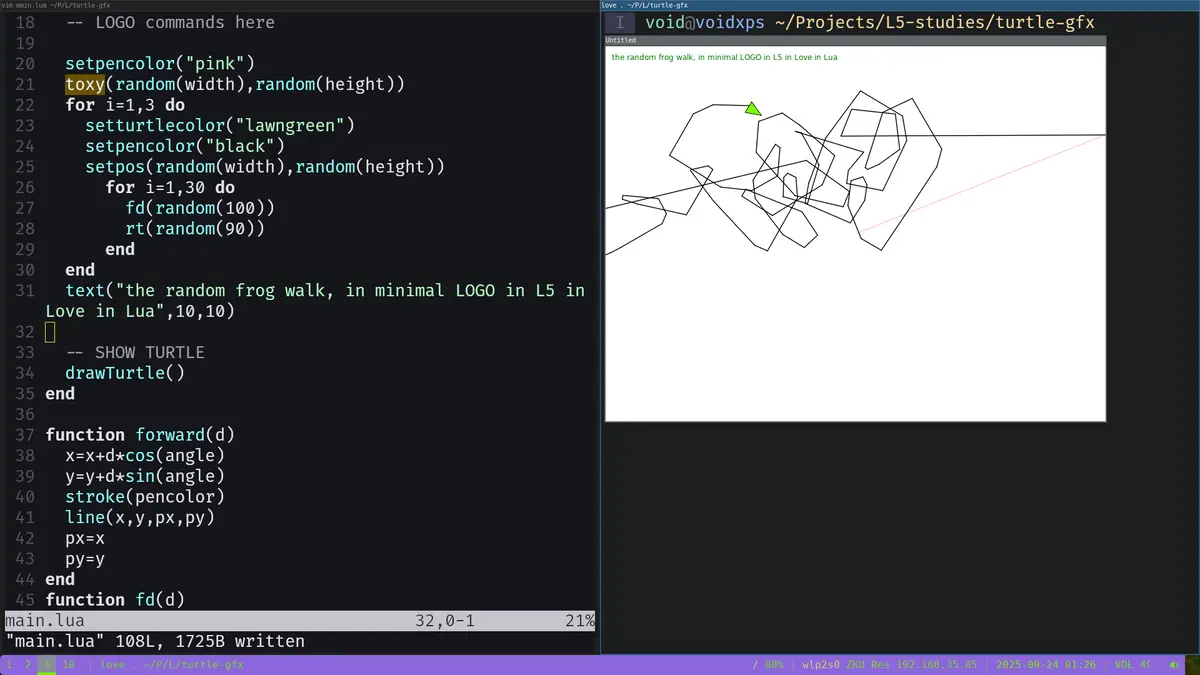Switch to workspace 1 in the bar
This screenshot has width=1200, height=675.
[x=10, y=664]
